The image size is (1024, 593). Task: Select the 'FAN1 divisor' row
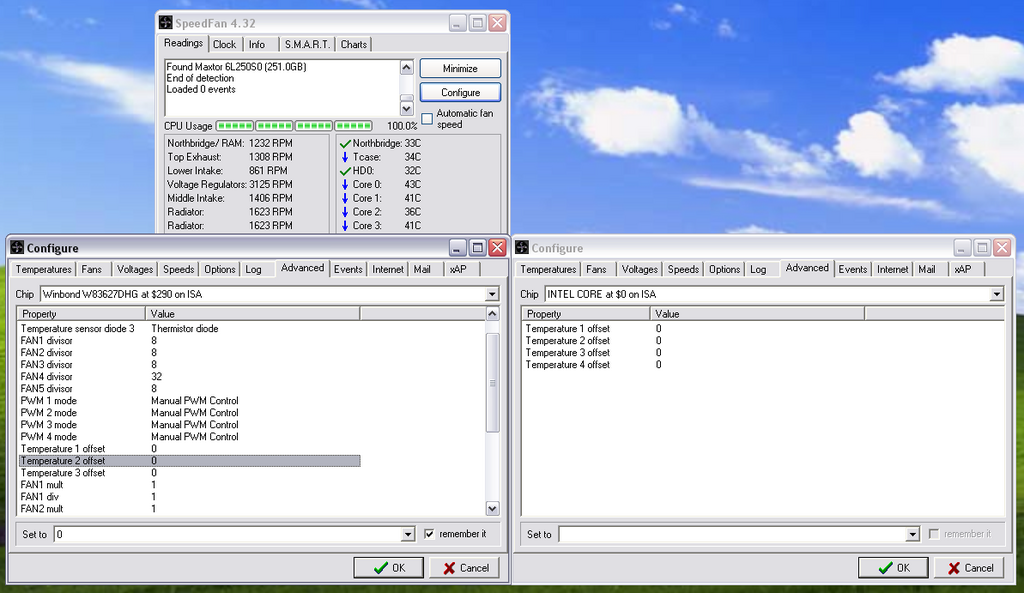pos(189,341)
